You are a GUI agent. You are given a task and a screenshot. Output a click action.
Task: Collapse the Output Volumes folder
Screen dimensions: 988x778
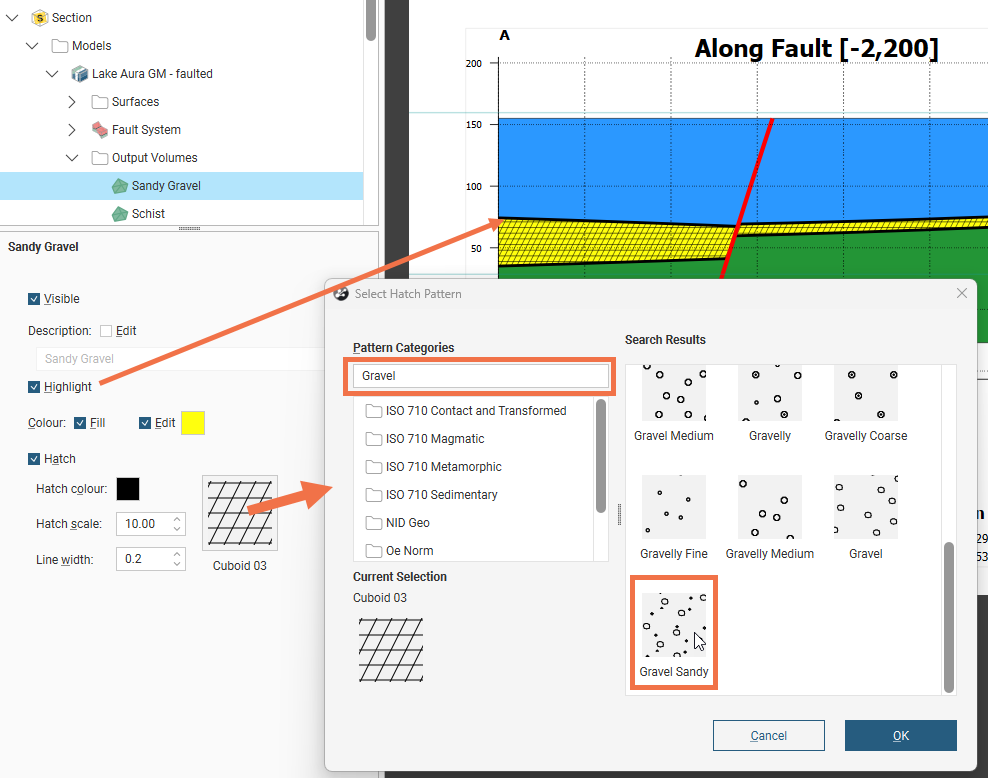coord(72,158)
